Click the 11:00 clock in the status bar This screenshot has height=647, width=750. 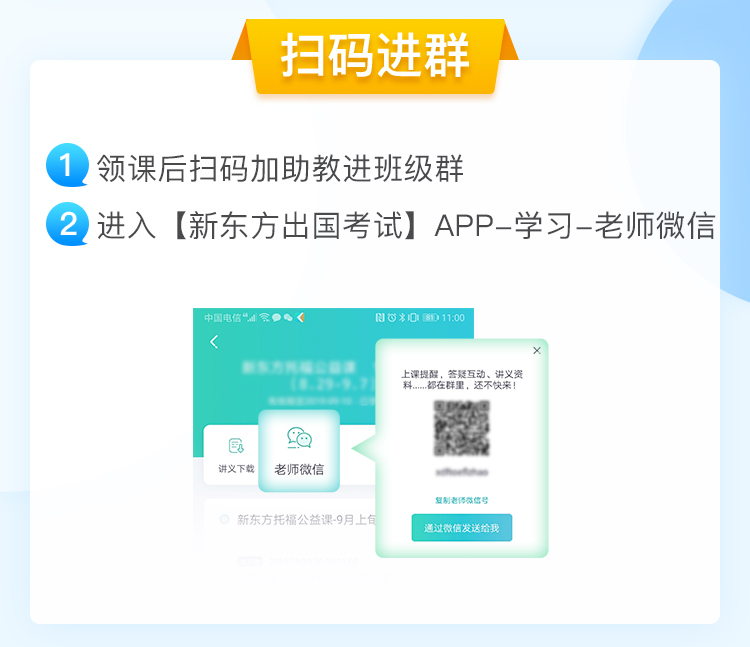pos(453,318)
